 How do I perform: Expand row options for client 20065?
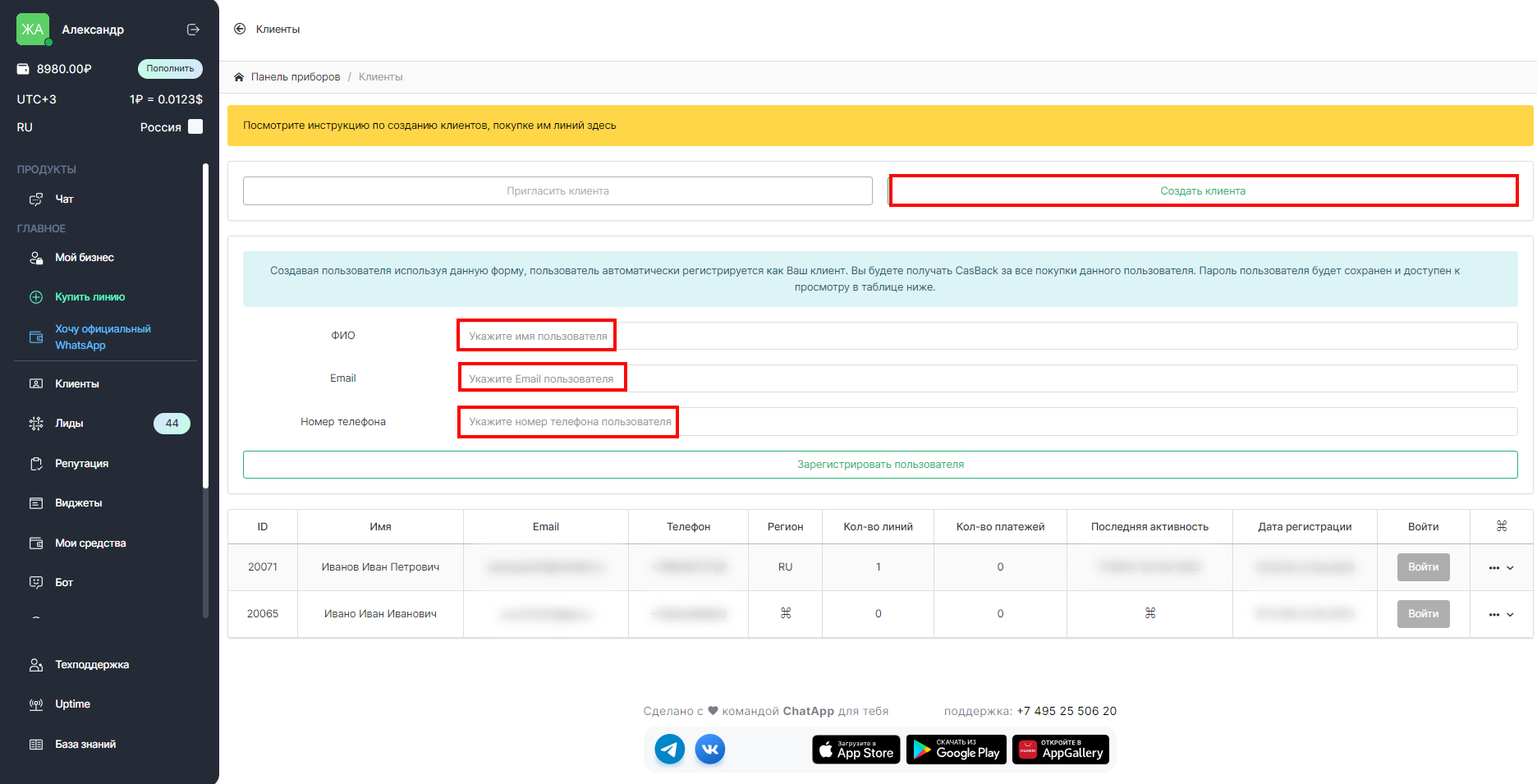tap(1501, 614)
